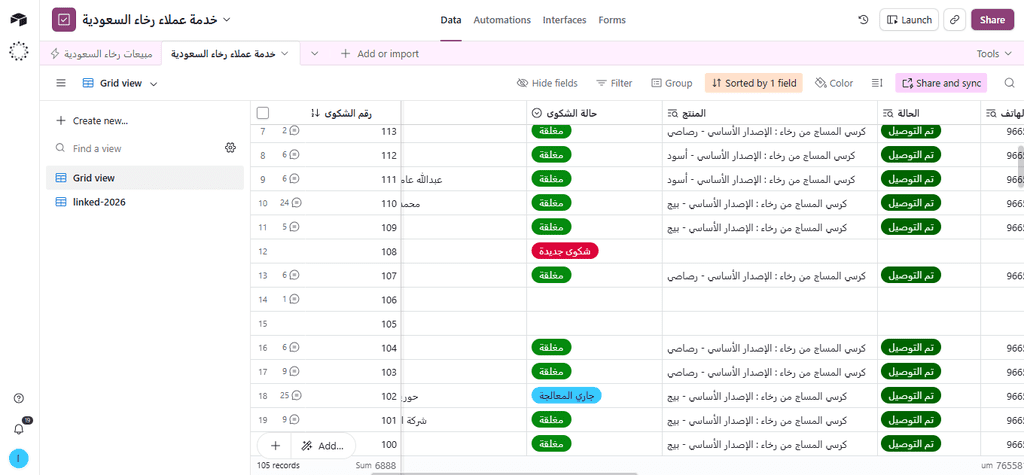Click the lookup icon of الحالة column

(x=888, y=113)
